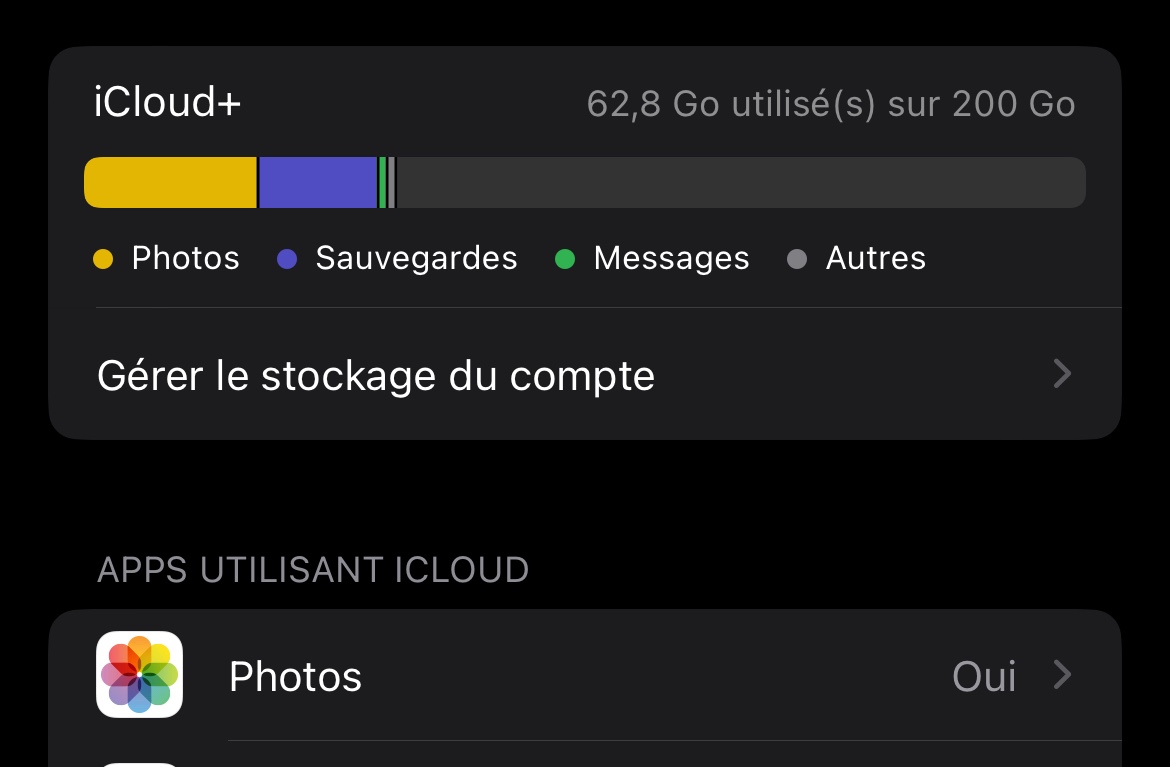Click the Apps utilisant iCloud section header
Image resolution: width=1170 pixels, height=767 pixels.
click(313, 570)
